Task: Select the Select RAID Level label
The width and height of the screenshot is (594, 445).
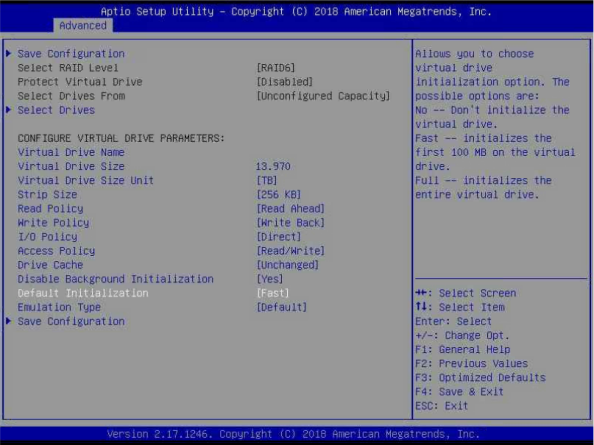Action: (68, 68)
